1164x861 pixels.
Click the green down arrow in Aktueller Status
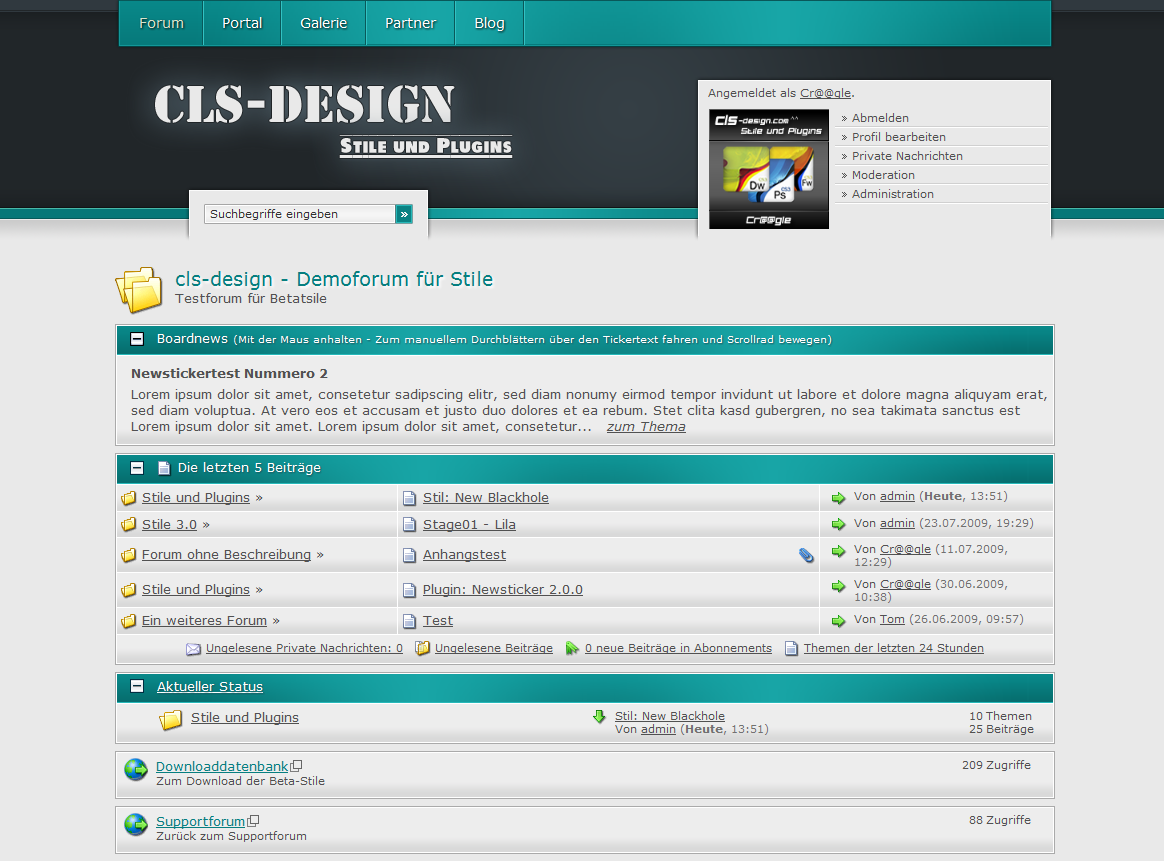pos(599,716)
